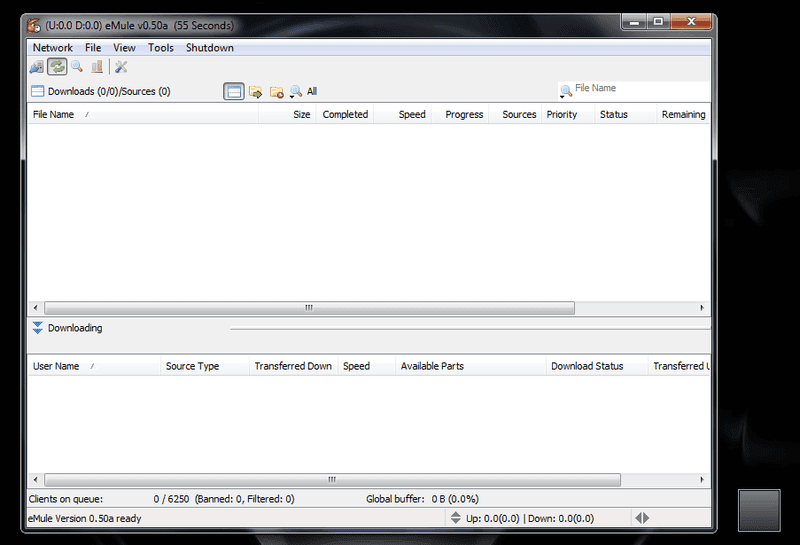Click the clients list horizontal scrollbar thumb
The height and width of the screenshot is (545, 800).
332,480
